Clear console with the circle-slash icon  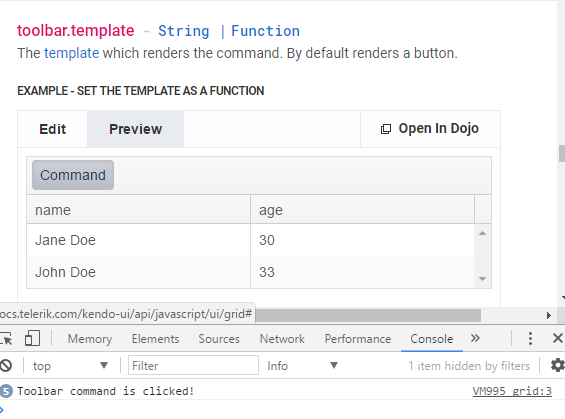5,366
